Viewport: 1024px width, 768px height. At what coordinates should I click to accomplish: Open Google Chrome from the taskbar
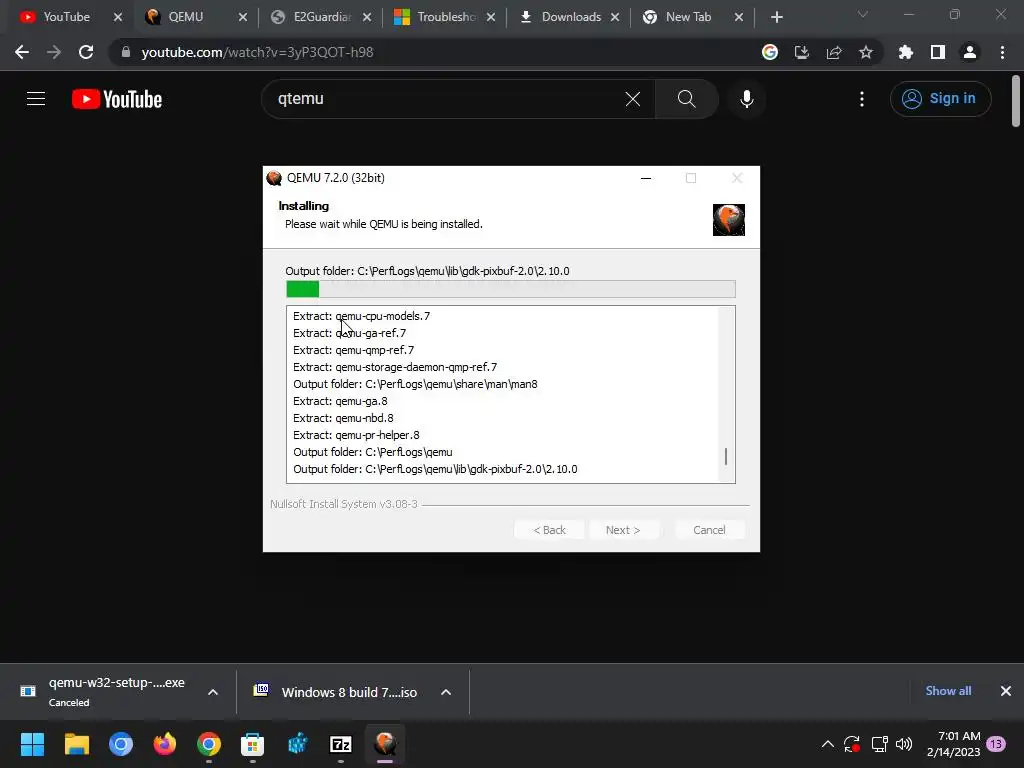[209, 744]
